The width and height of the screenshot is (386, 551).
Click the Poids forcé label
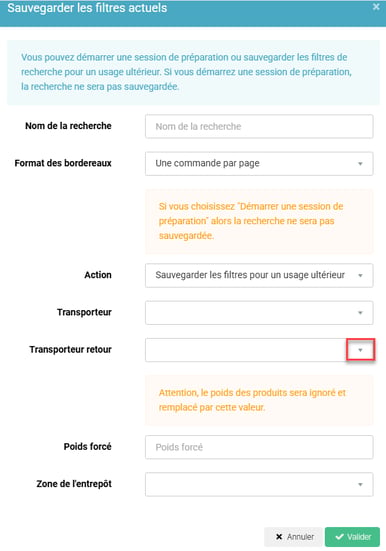tap(88, 447)
